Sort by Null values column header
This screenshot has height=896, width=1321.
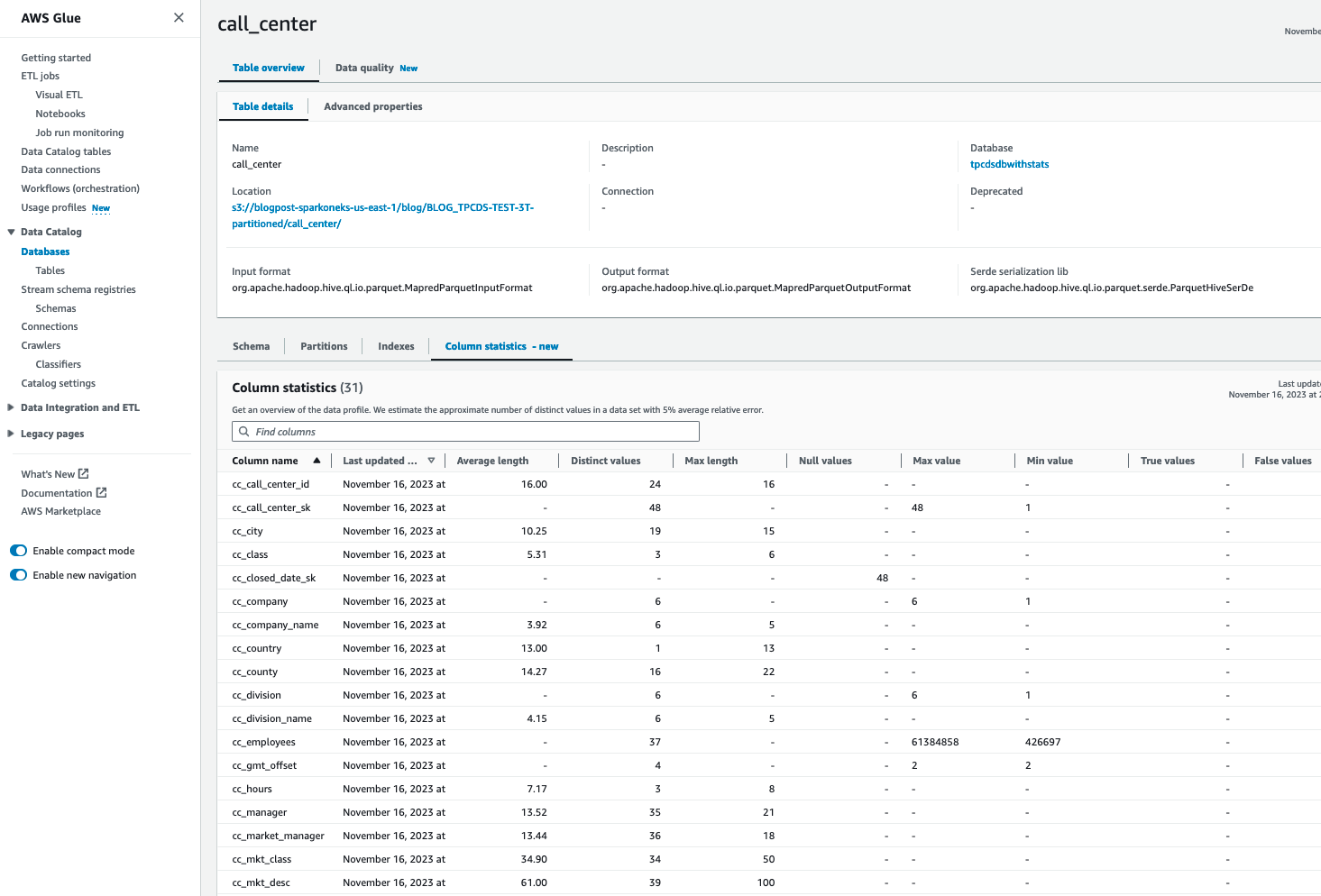pos(825,461)
